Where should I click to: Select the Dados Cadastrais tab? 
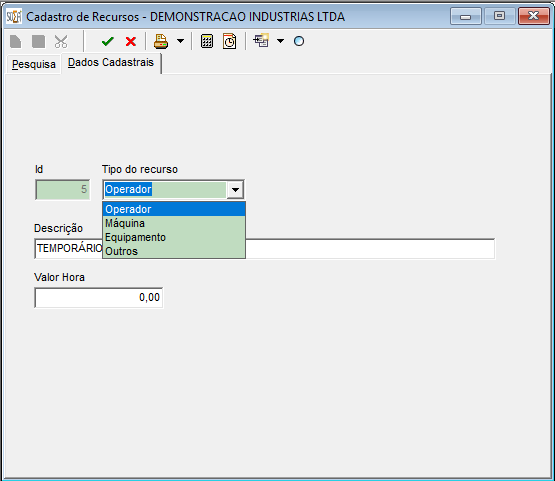111,63
